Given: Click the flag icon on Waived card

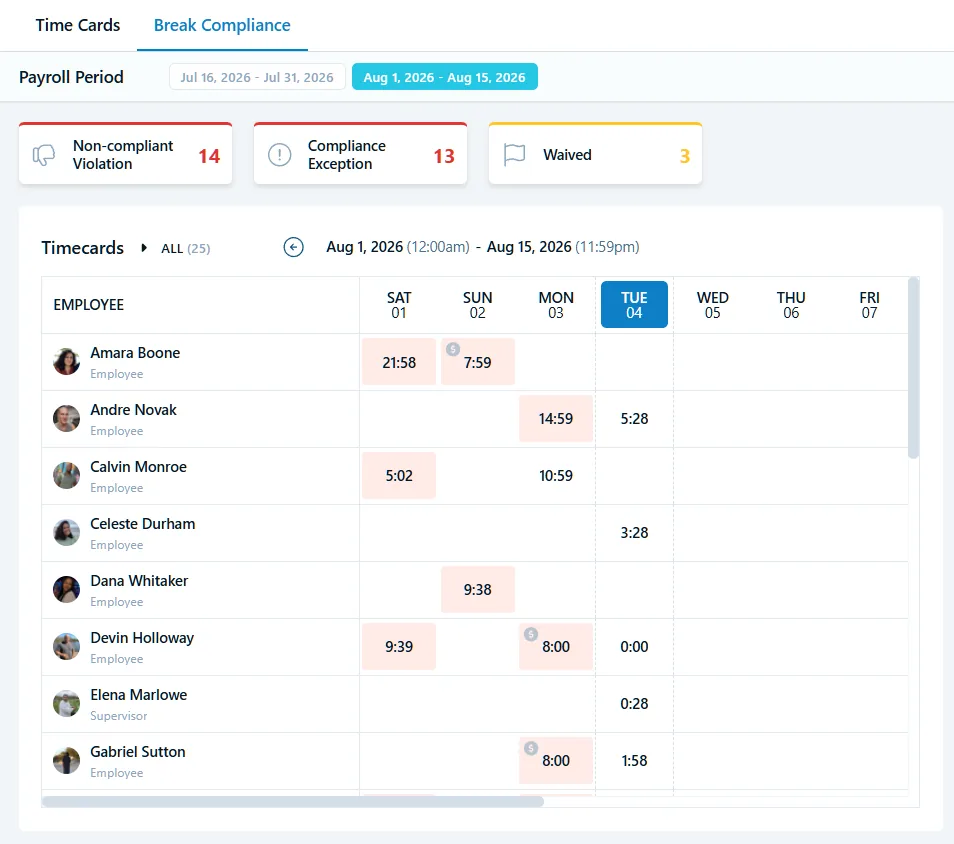Looking at the screenshot, I should click(514, 155).
